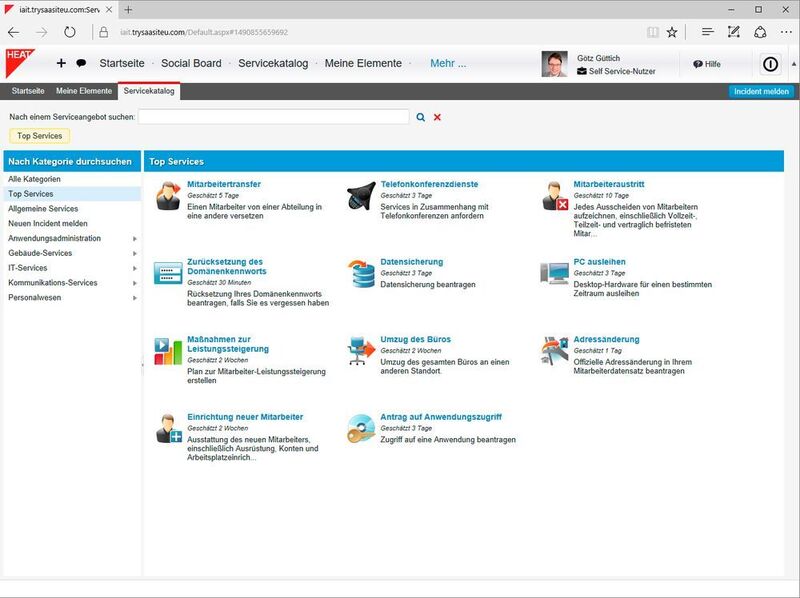Select the Servicekatalog tab
This screenshot has height=598, width=800.
point(149,91)
